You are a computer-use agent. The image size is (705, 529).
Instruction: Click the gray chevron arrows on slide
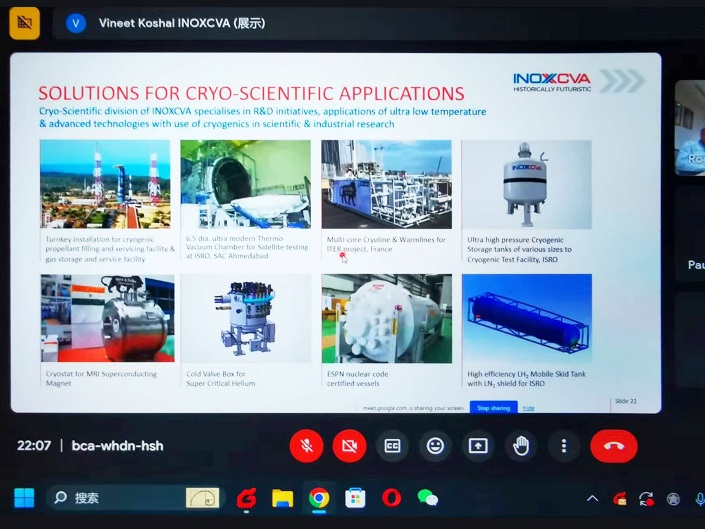[623, 81]
